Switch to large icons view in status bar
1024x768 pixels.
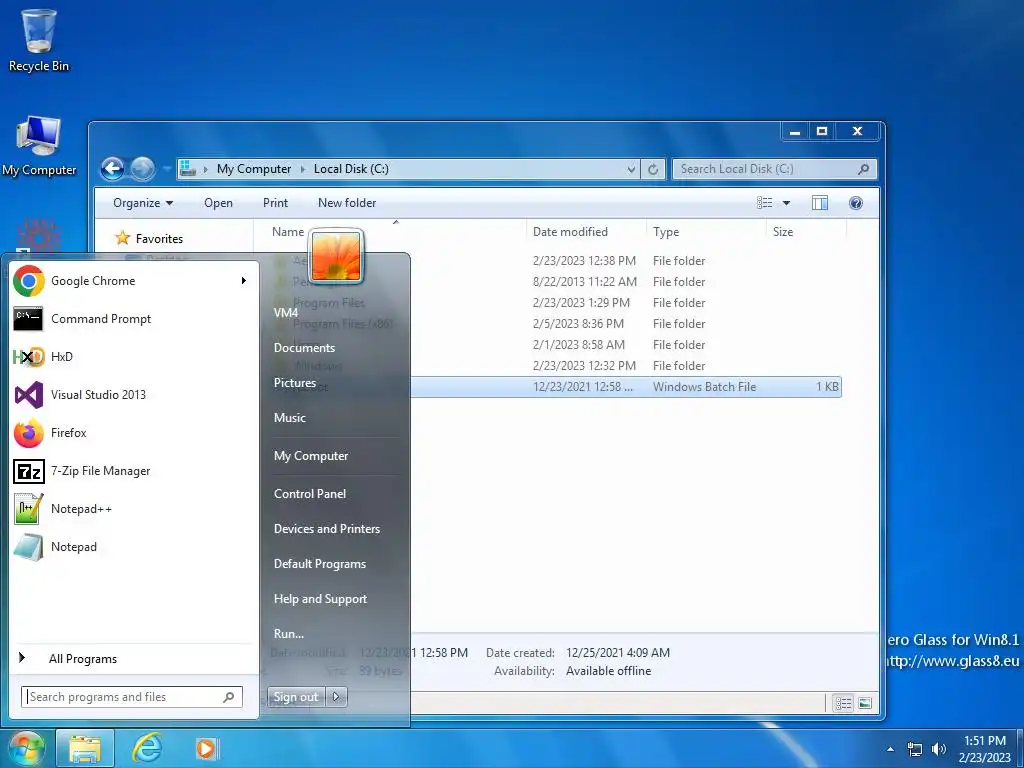click(865, 703)
